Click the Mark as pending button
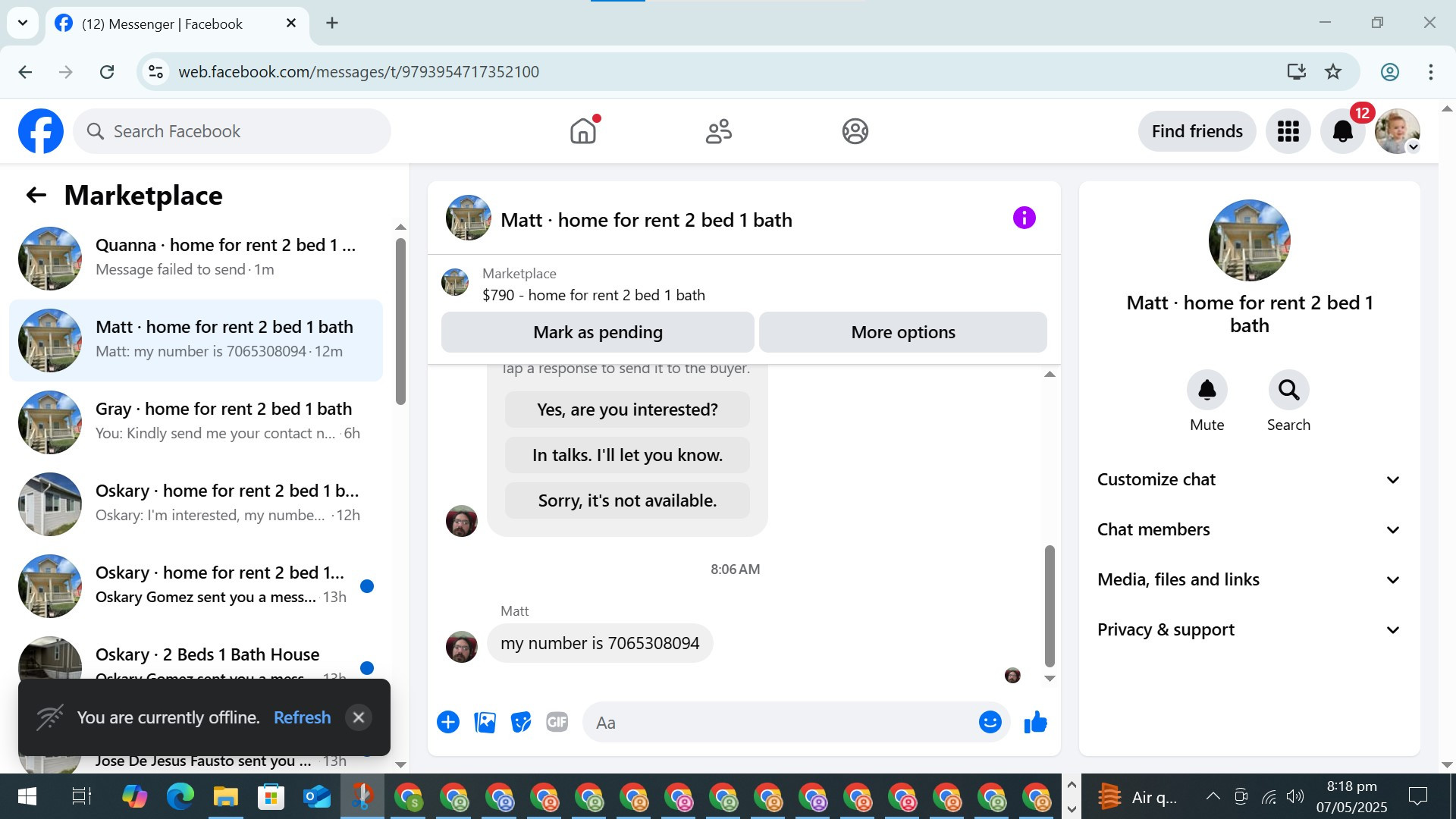1456x819 pixels. [x=598, y=332]
